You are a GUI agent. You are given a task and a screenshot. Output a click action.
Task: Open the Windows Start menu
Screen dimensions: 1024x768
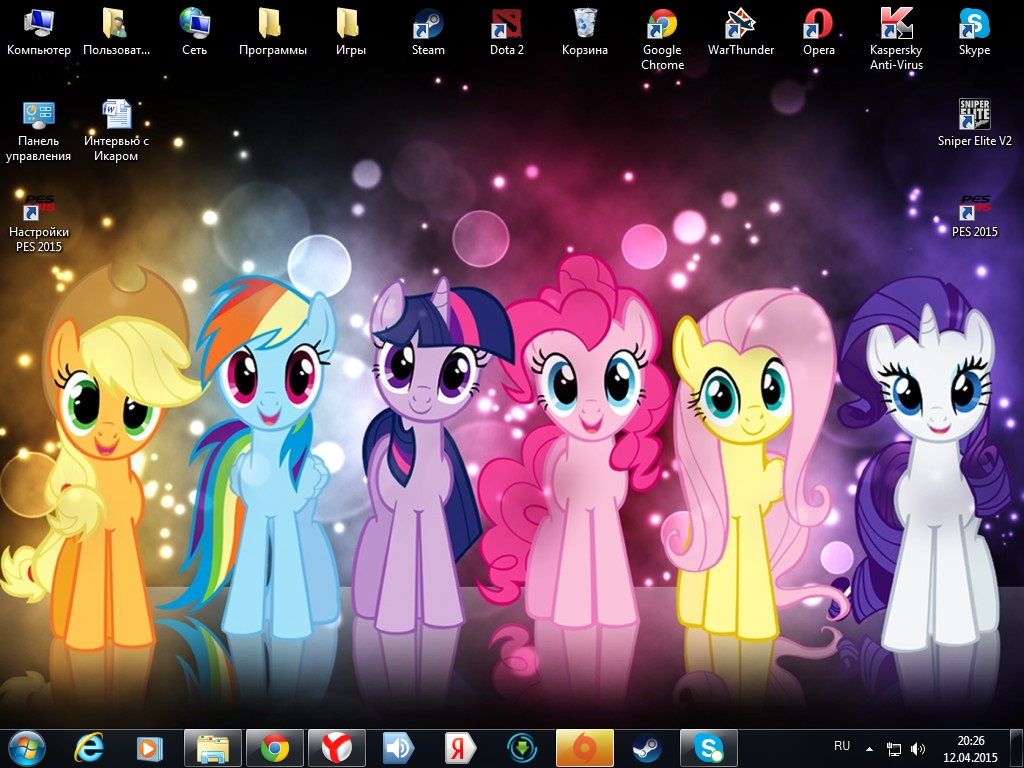click(x=27, y=748)
